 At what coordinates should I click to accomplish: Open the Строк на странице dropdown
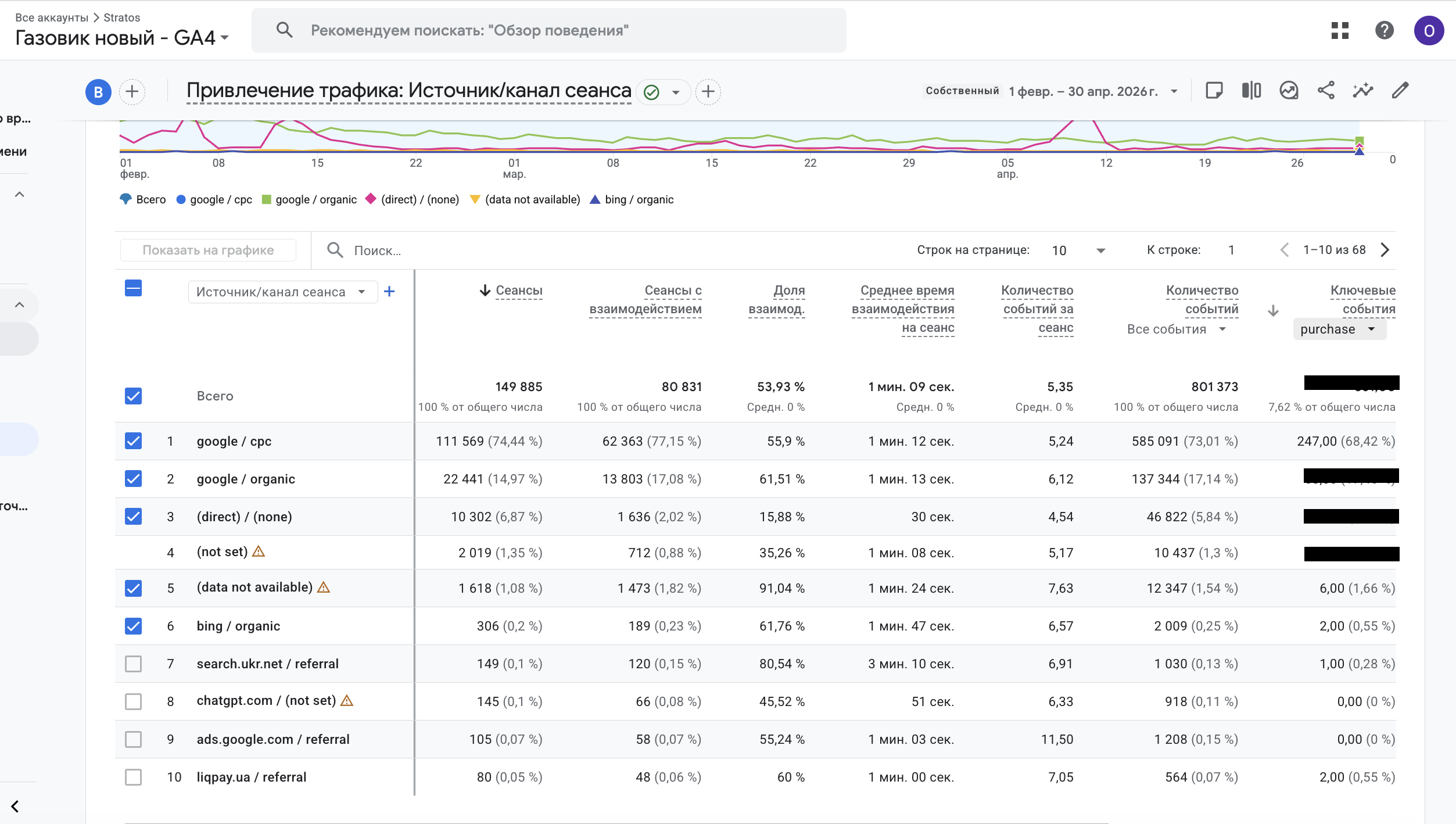[1078, 250]
